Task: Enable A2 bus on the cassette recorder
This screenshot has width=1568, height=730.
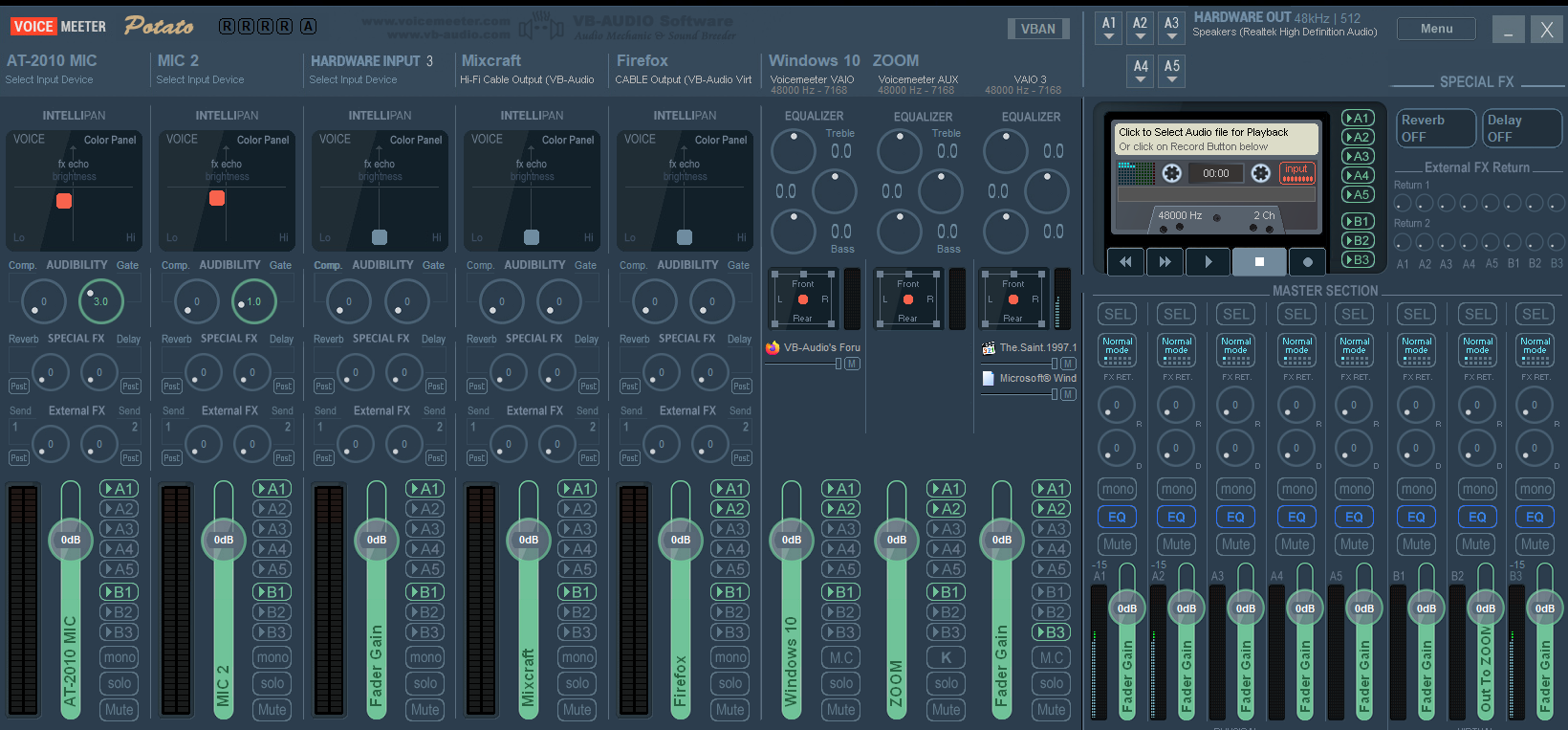Action: tap(1358, 137)
